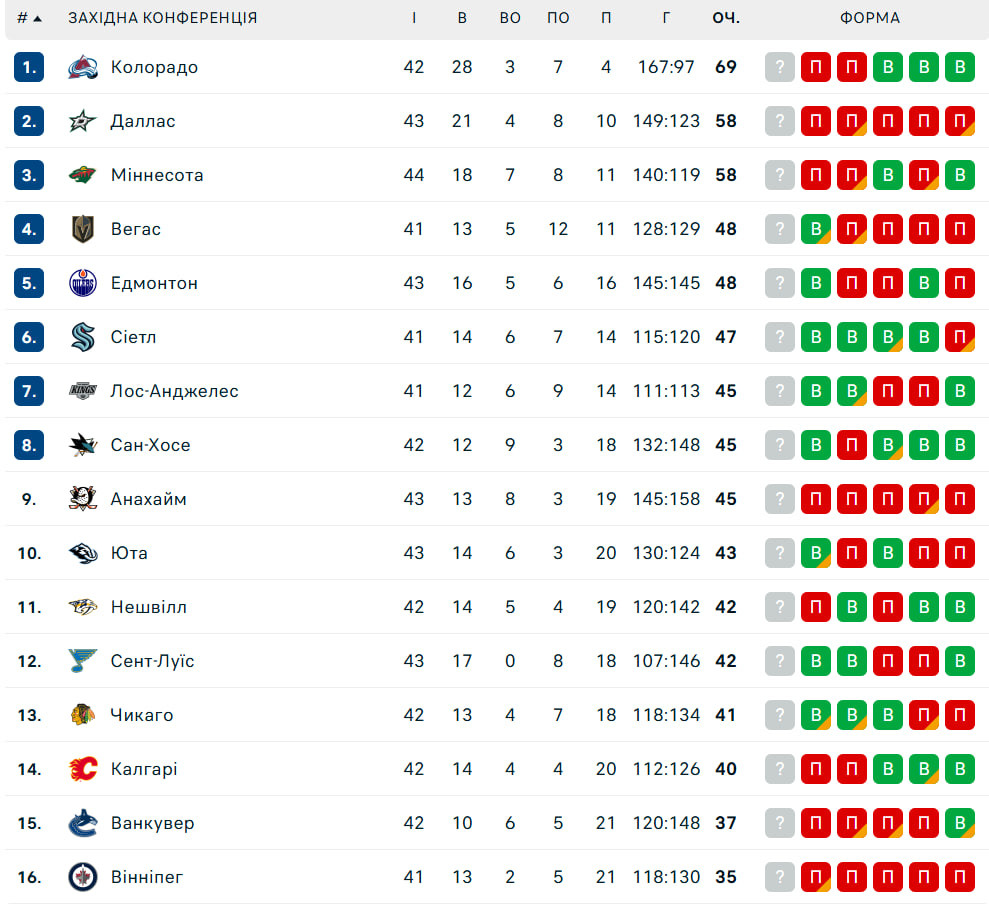Screen dimensions: 989x906
Task: Sort standings by the ОЧ. points column
Action: 726,18
